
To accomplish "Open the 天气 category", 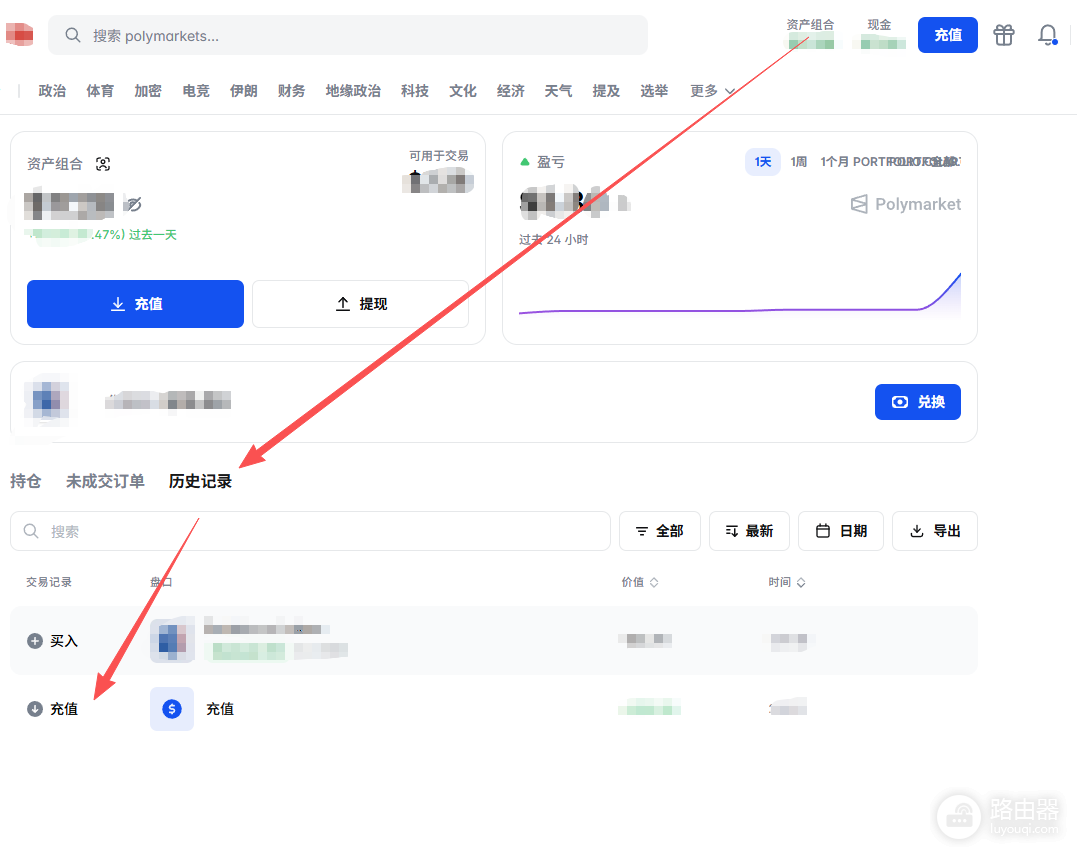I will [558, 91].
